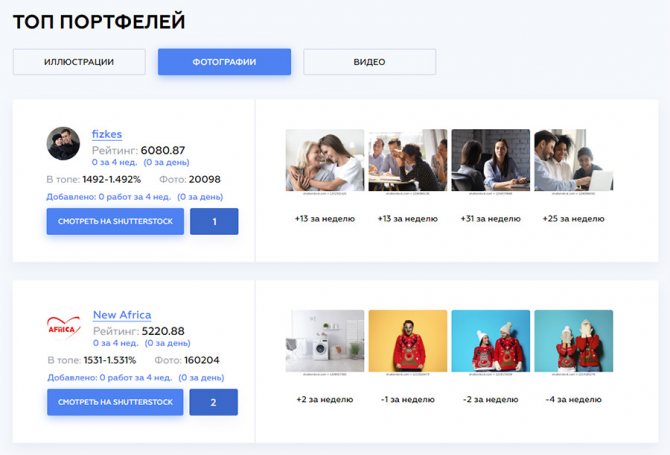The image size is (670, 455).
Task: Open the fizkes portfolio link
Action: click(107, 134)
